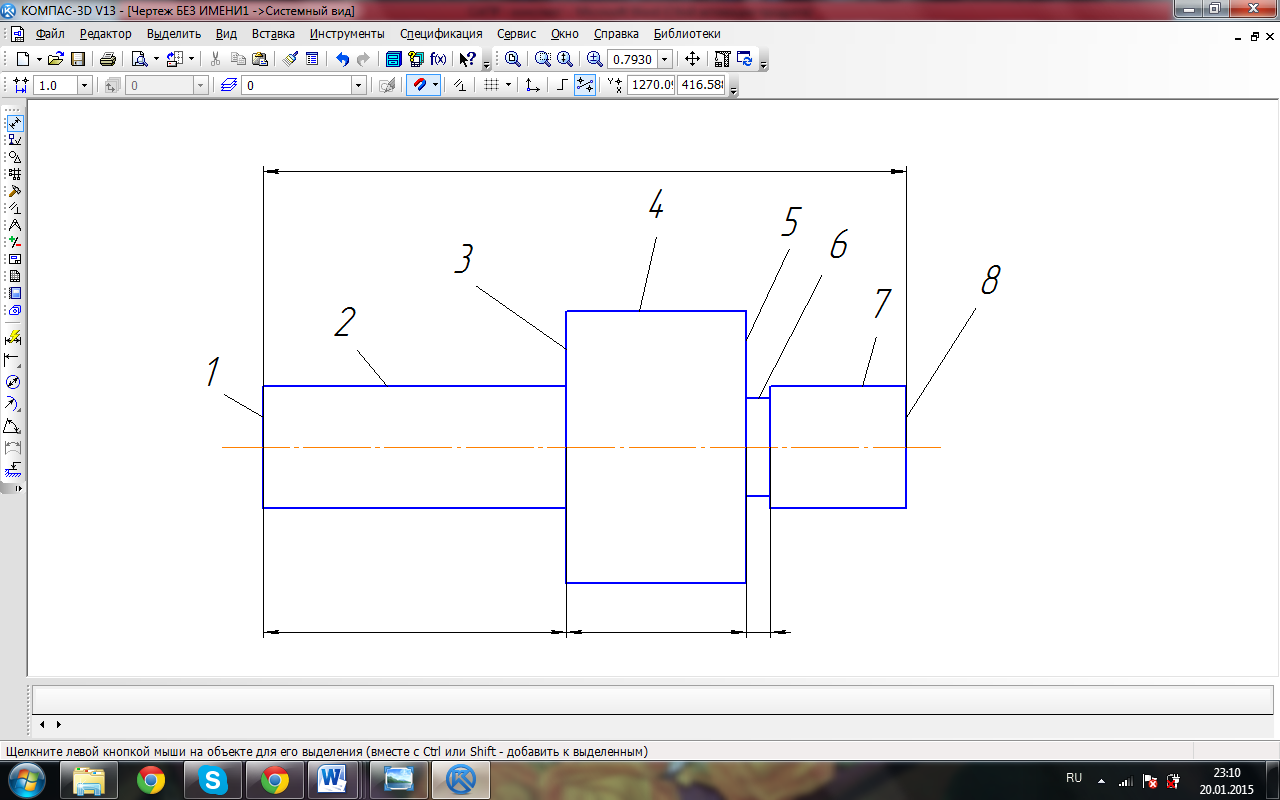The width and height of the screenshot is (1280, 800).
Task: Click the copy properties brush icon
Action: pyautogui.click(x=290, y=59)
